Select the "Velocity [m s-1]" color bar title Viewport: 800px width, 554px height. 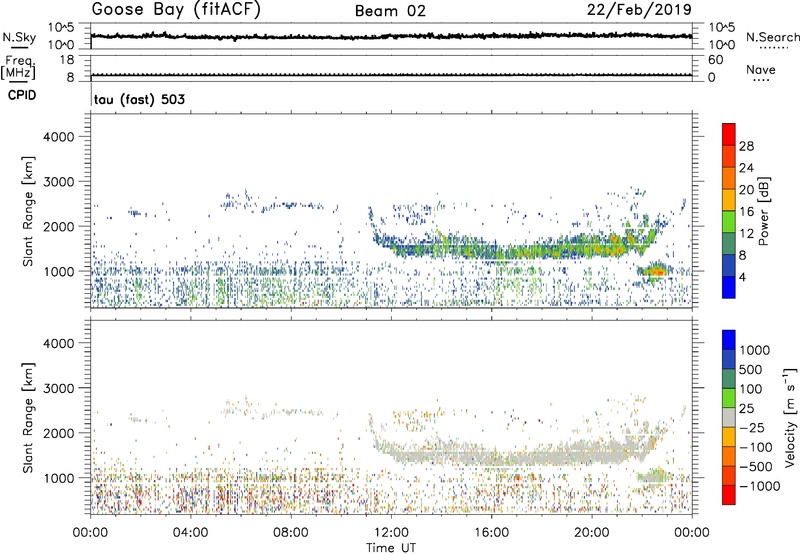click(790, 417)
